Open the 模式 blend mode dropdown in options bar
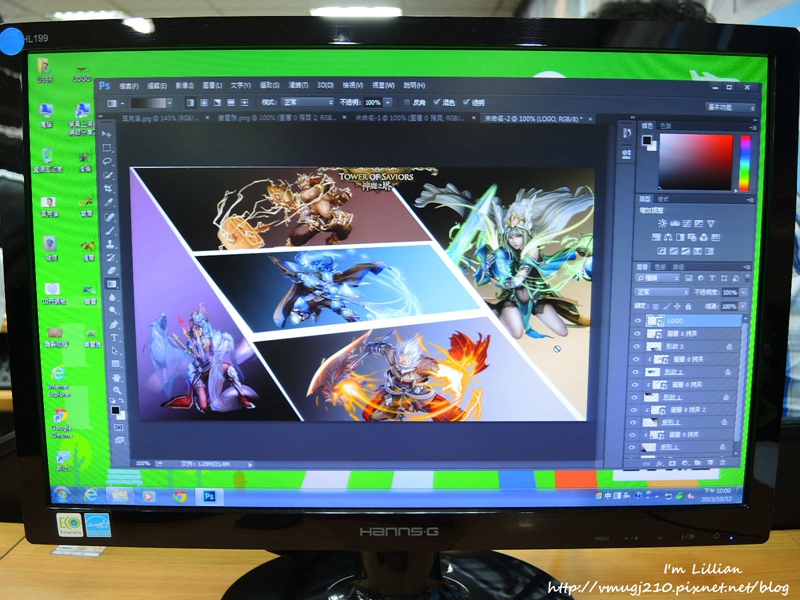The height and width of the screenshot is (600, 800). click(x=308, y=102)
